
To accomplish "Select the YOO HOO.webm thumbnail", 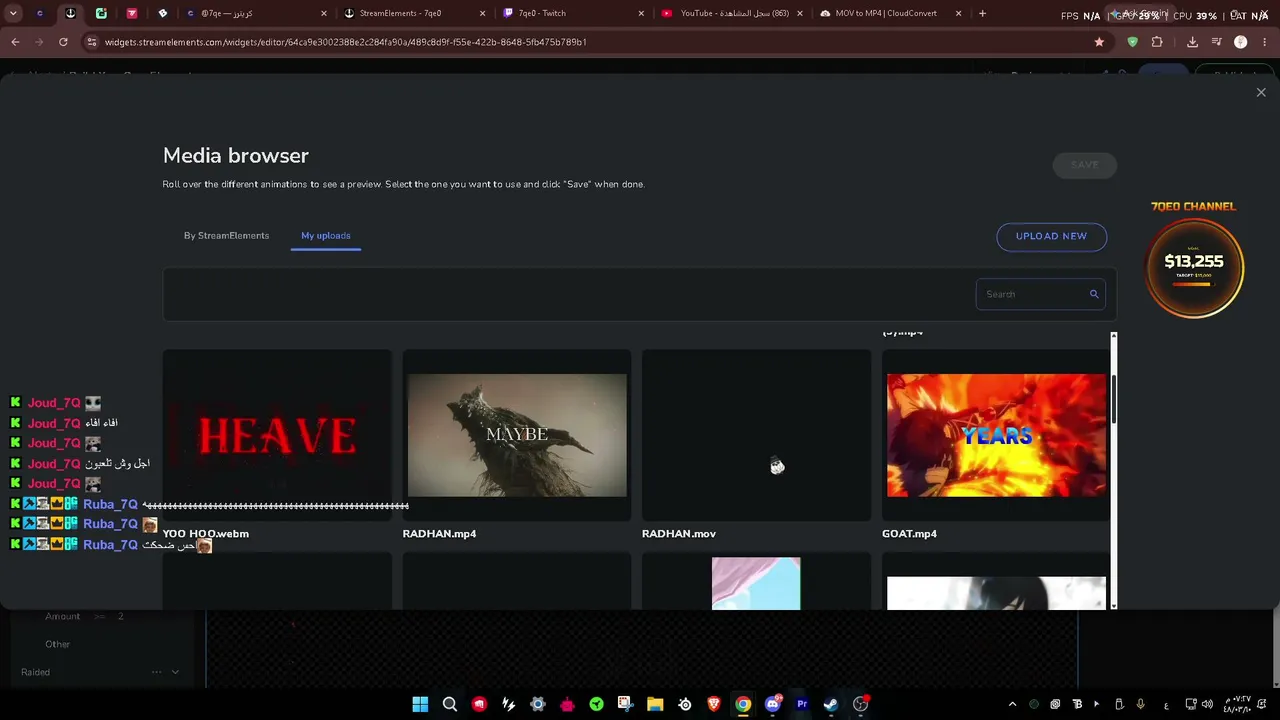I will (277, 435).
